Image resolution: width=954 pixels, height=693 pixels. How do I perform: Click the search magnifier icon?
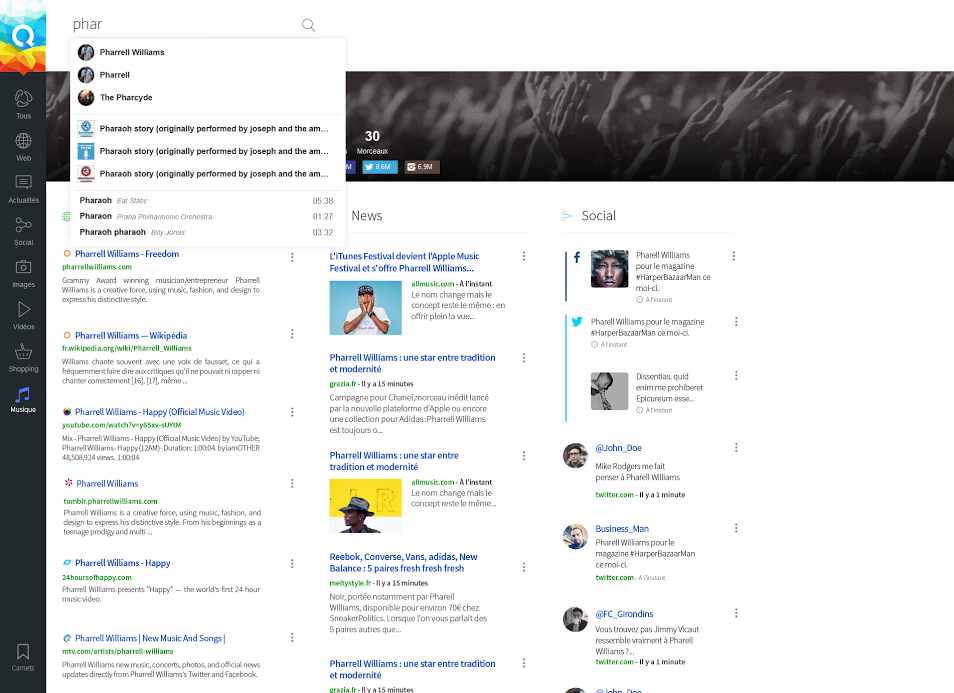[308, 25]
